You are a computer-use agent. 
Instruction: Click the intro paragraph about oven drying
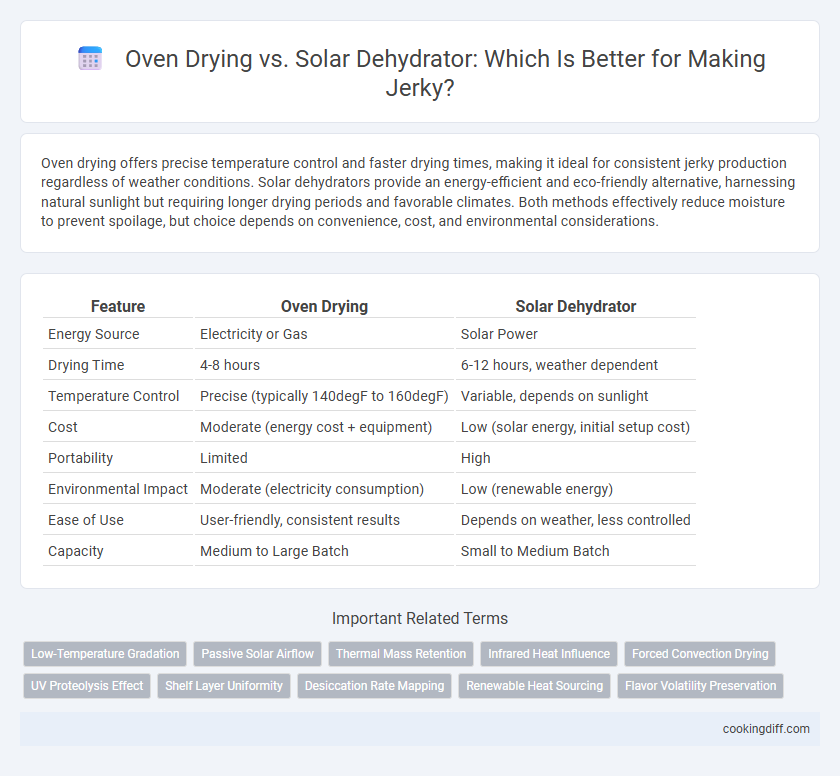point(418,192)
